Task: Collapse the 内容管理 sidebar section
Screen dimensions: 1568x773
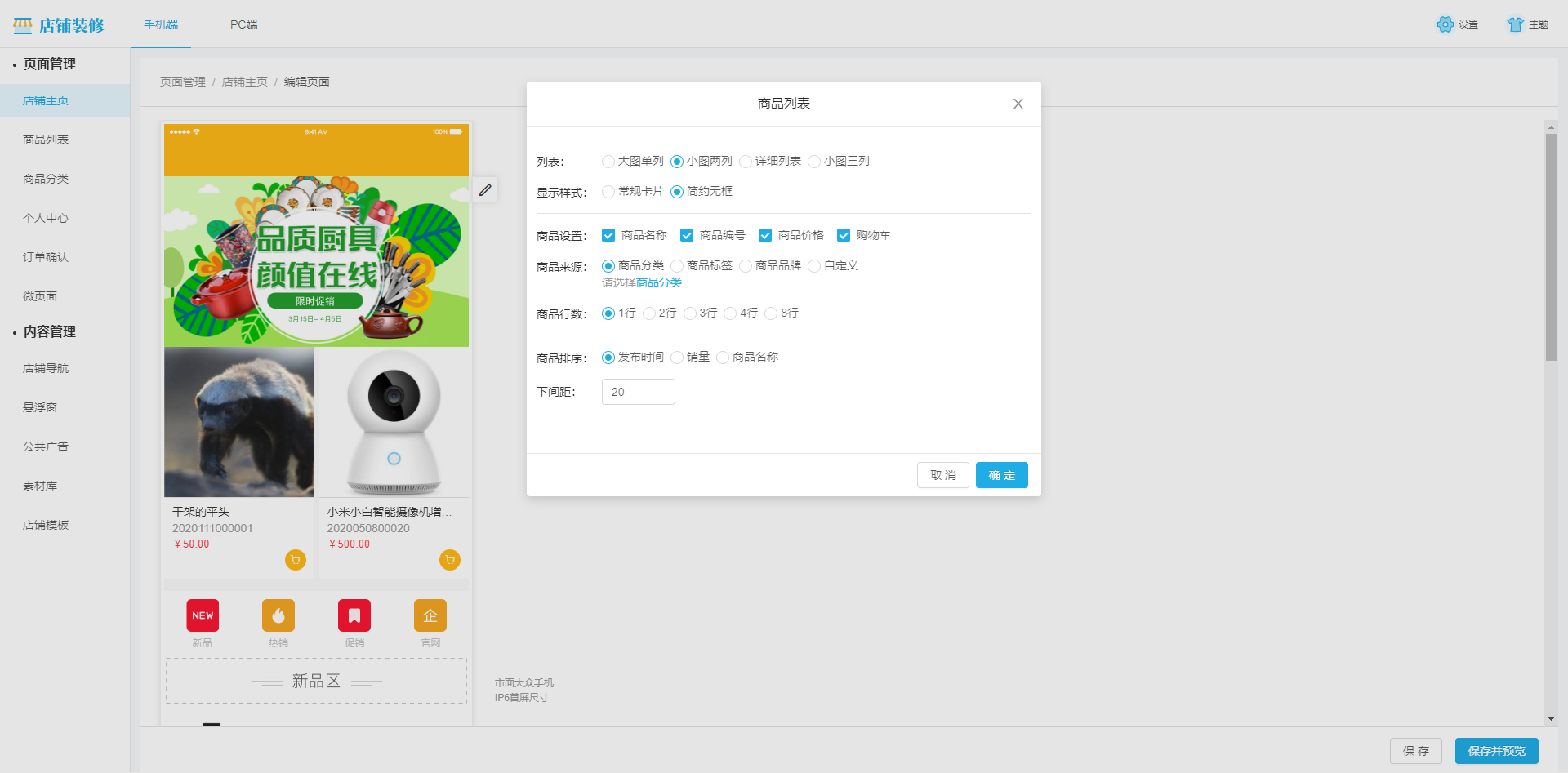Action: [x=51, y=331]
